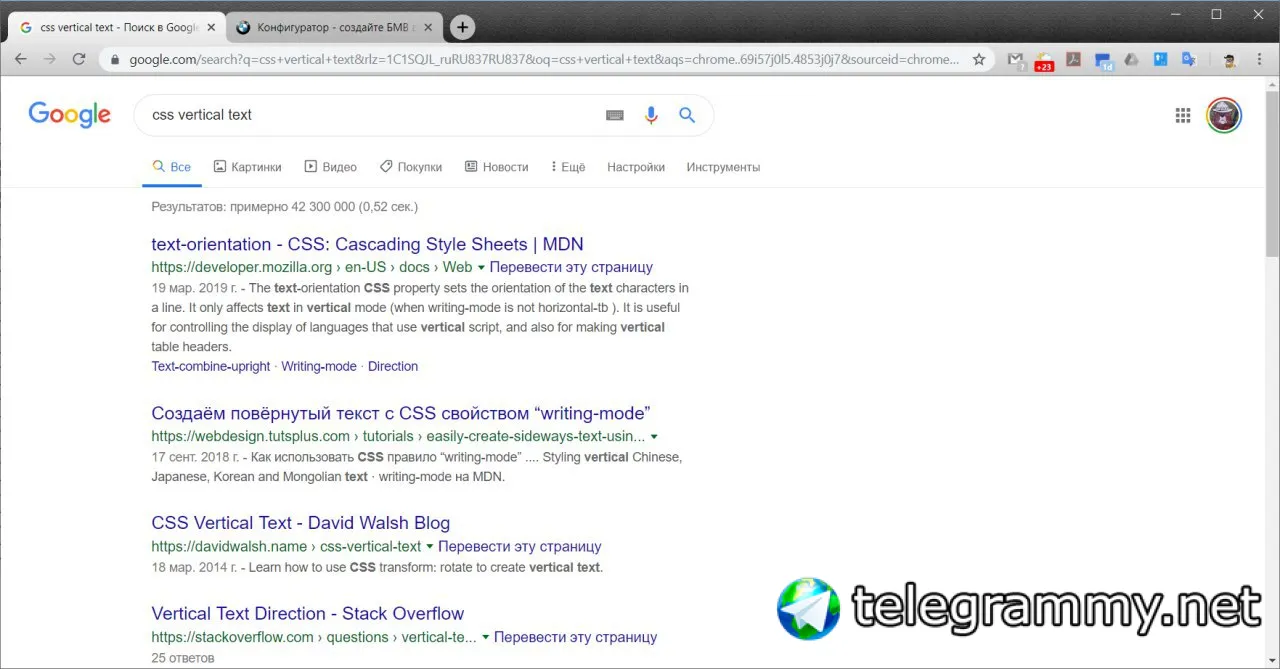Open the blue extension with the up arrow

[x=1161, y=59]
